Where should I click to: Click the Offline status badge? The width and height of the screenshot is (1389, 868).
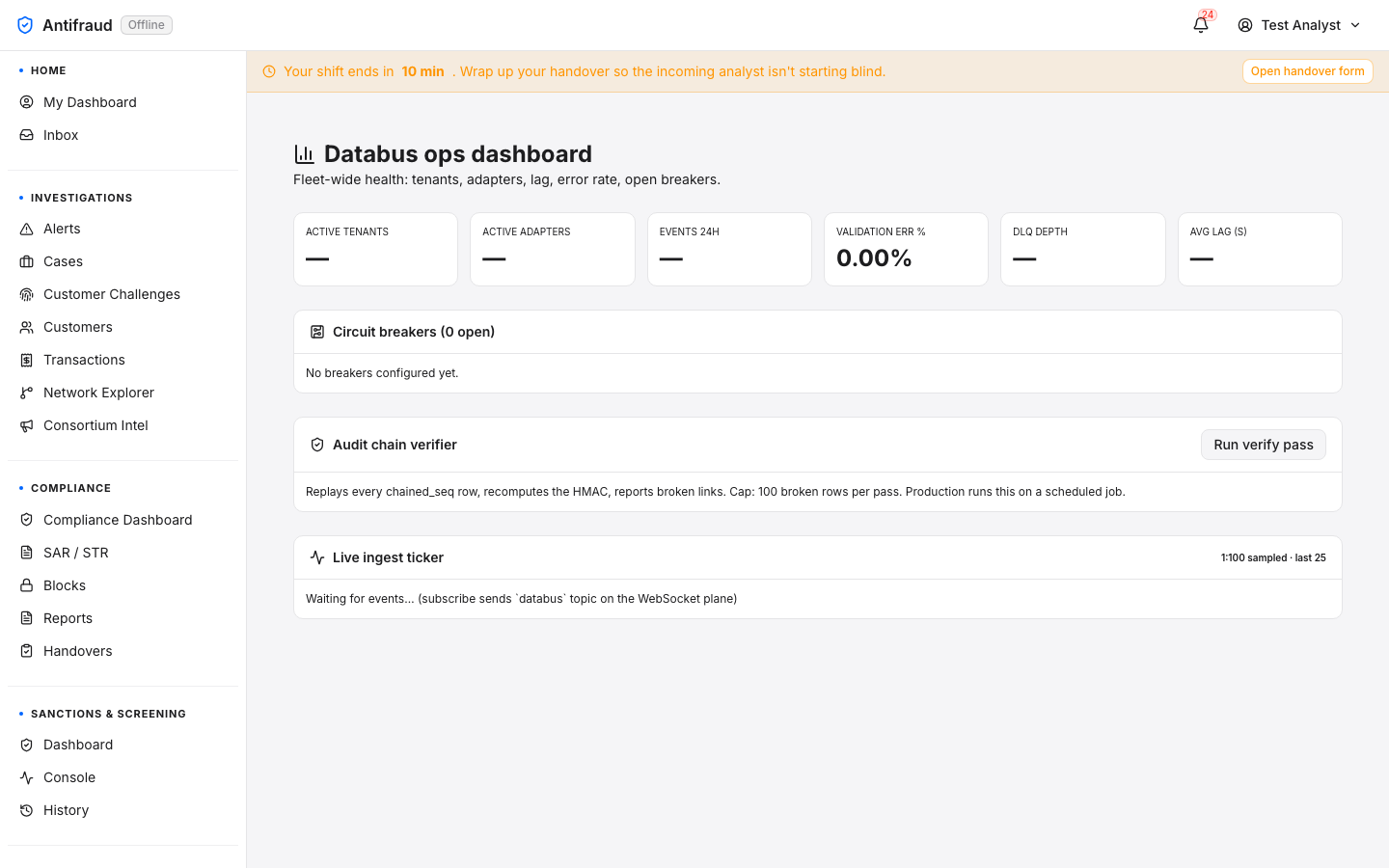(x=147, y=25)
